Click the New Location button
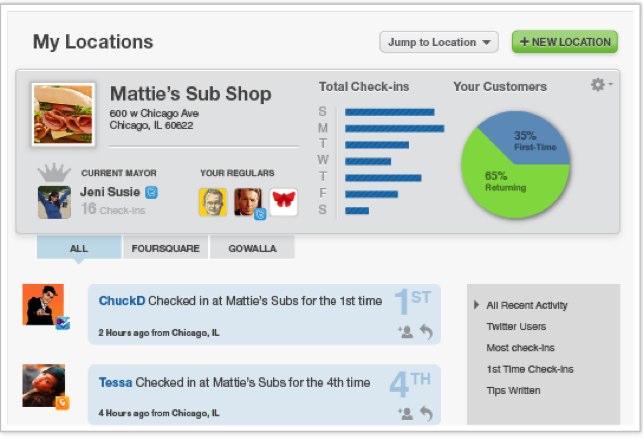The width and height of the screenshot is (643, 446). click(564, 42)
